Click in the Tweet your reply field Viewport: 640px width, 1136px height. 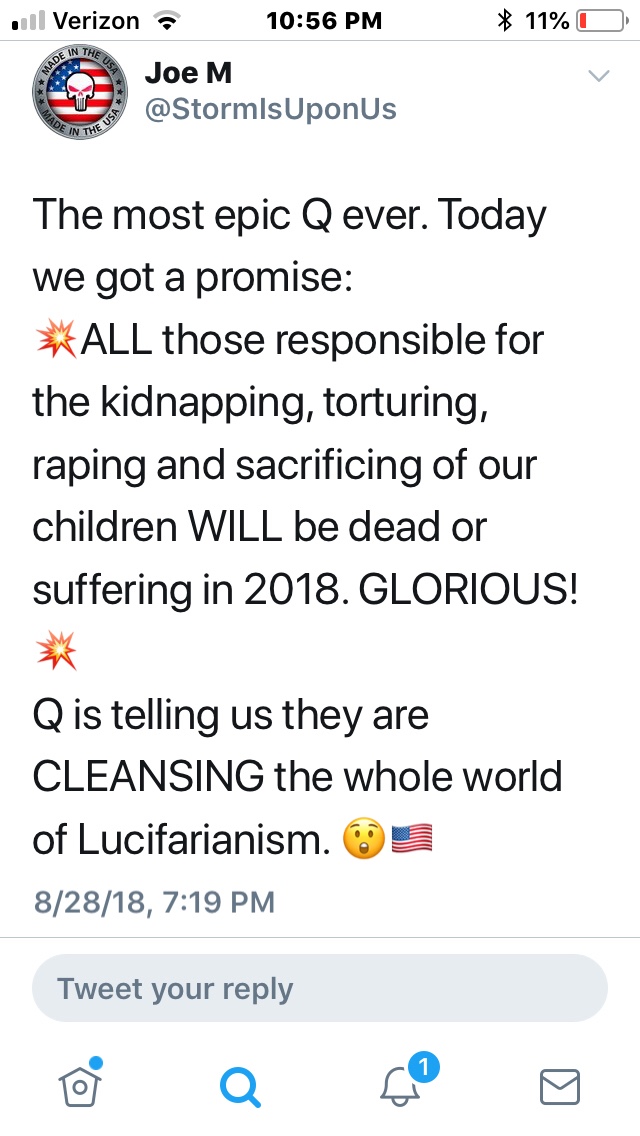click(x=320, y=988)
